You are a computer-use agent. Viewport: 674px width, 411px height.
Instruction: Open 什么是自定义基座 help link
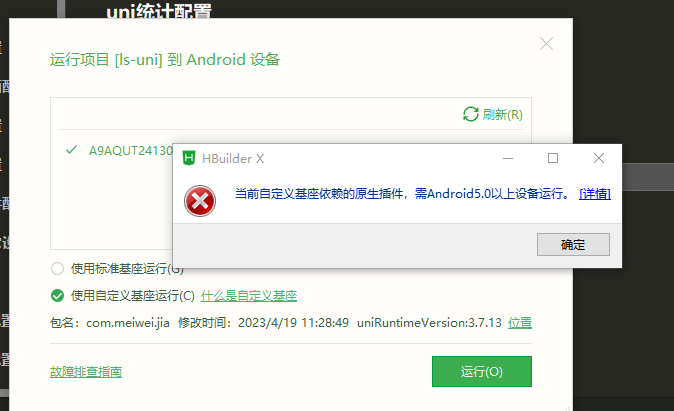pos(249,296)
